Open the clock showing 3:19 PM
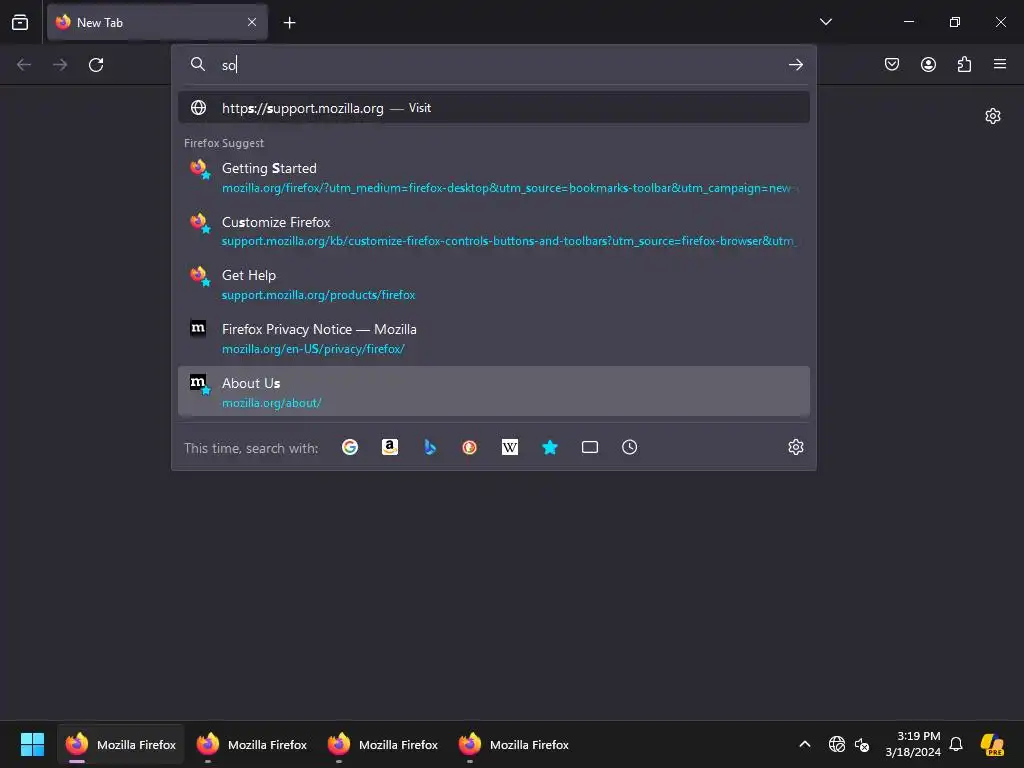Image resolution: width=1024 pixels, height=768 pixels. [x=913, y=744]
